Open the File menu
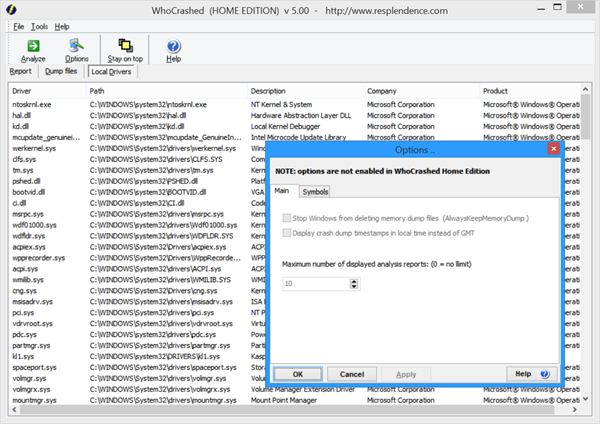 [18, 26]
